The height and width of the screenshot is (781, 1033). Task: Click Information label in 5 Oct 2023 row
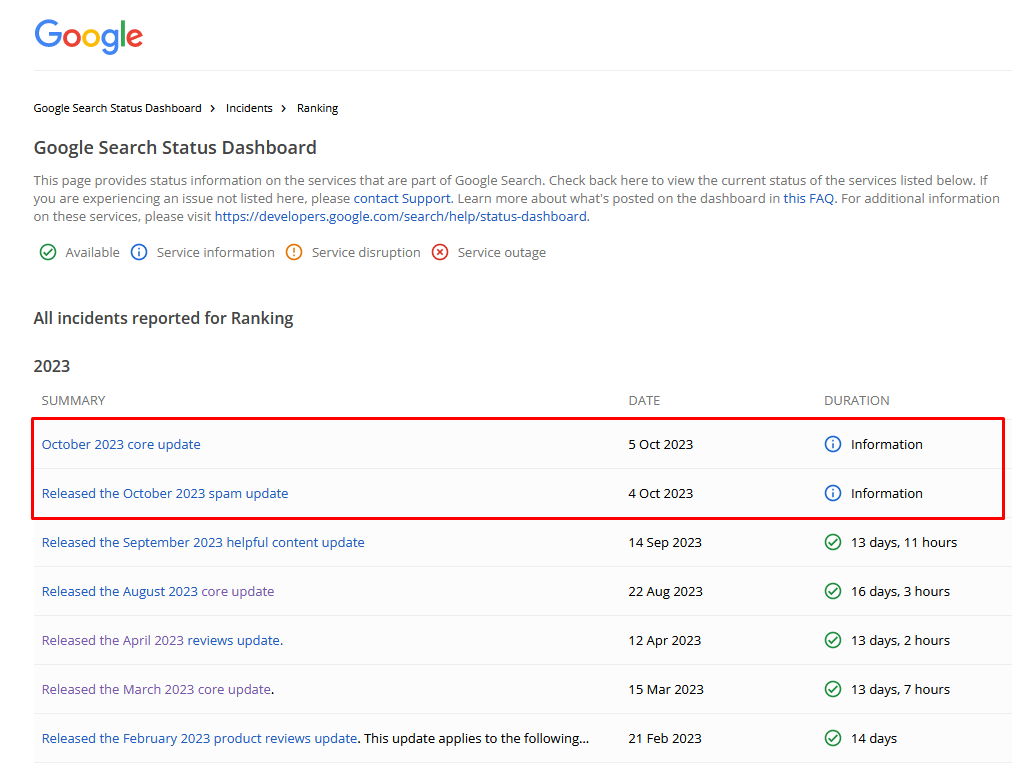point(887,444)
